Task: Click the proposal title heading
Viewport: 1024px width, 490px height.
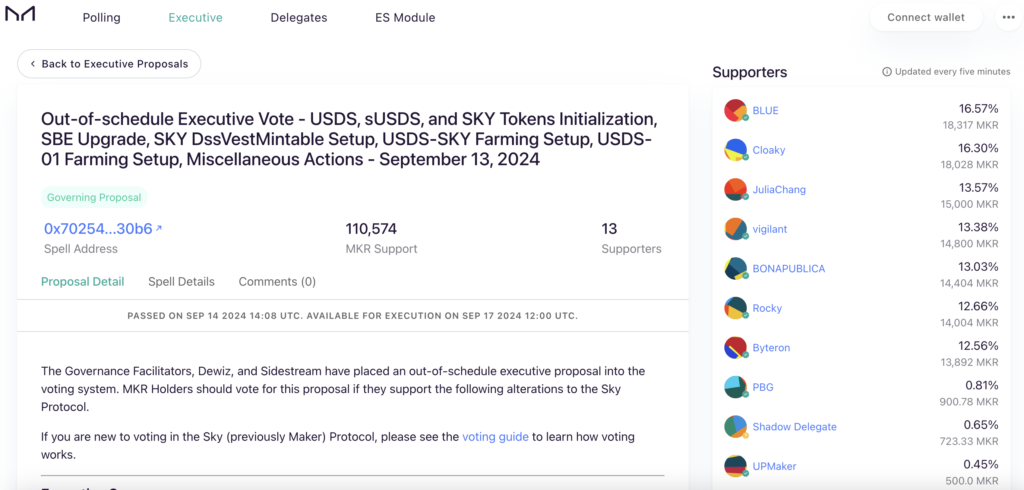Action: pos(349,139)
